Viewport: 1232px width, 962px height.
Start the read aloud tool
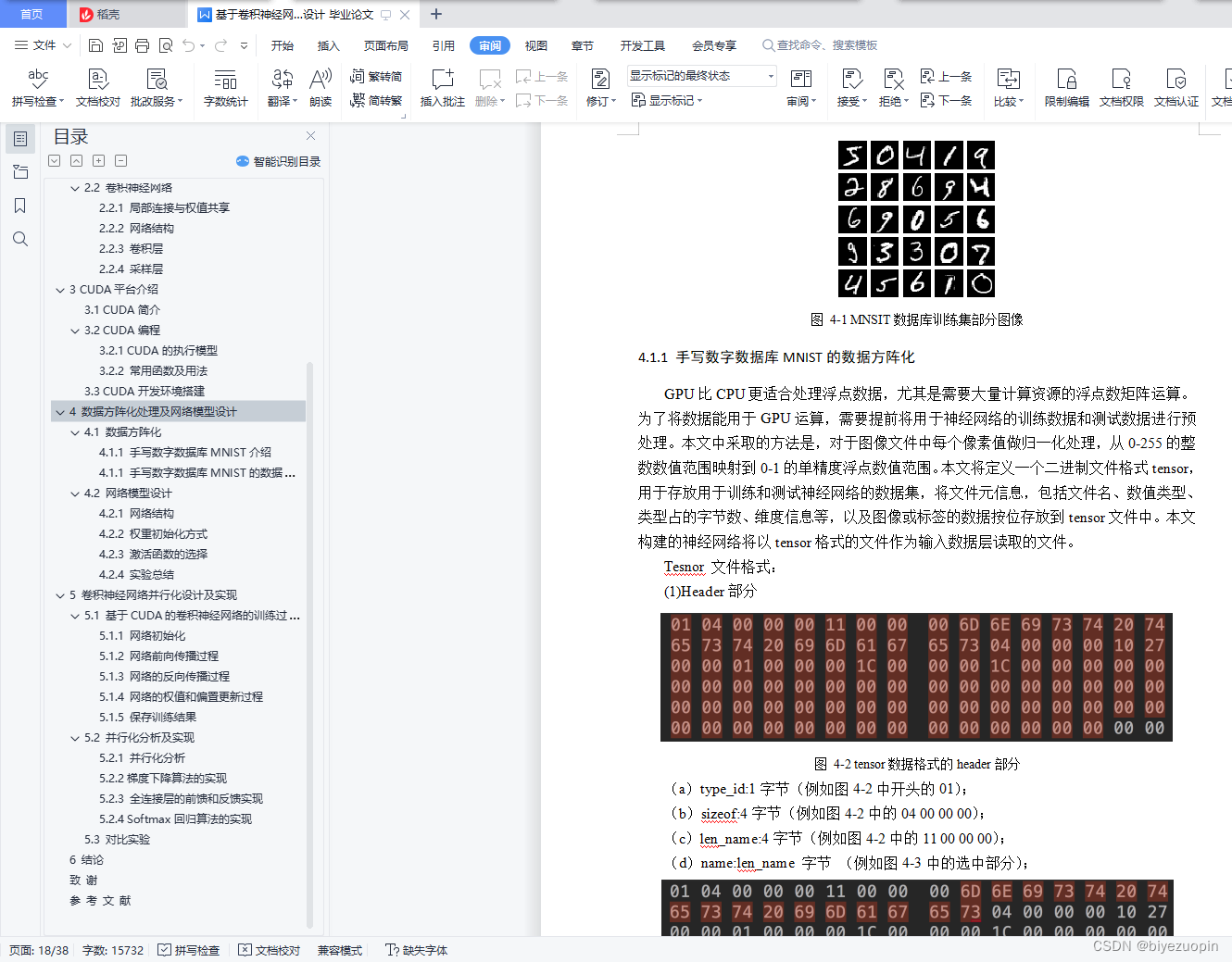321,87
